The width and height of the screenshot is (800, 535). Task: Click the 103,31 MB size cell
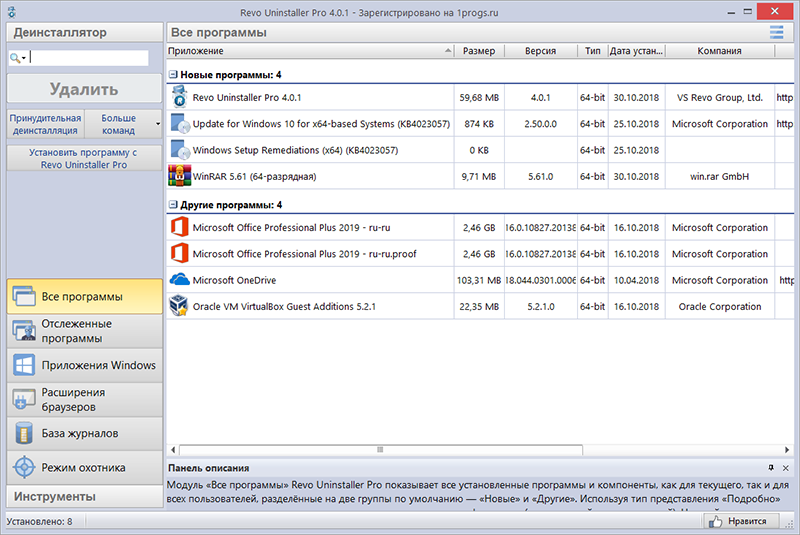[479, 280]
